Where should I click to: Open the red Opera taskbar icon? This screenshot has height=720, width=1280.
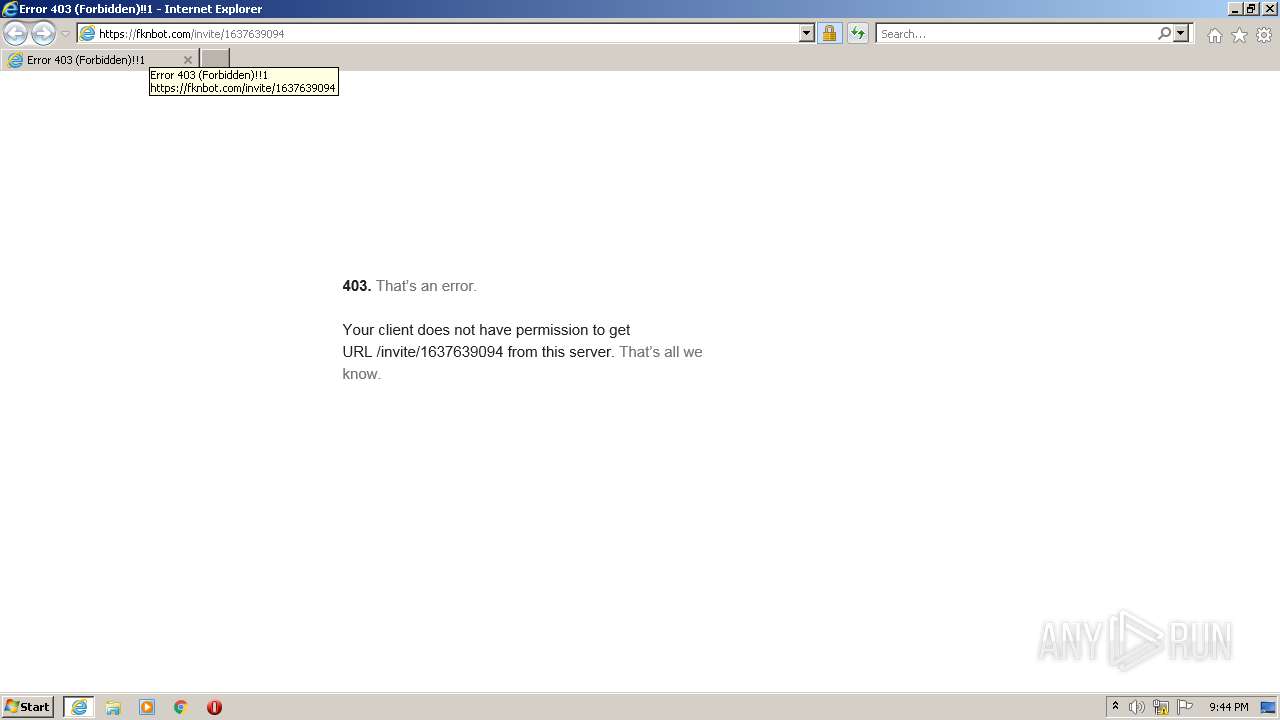(214, 707)
